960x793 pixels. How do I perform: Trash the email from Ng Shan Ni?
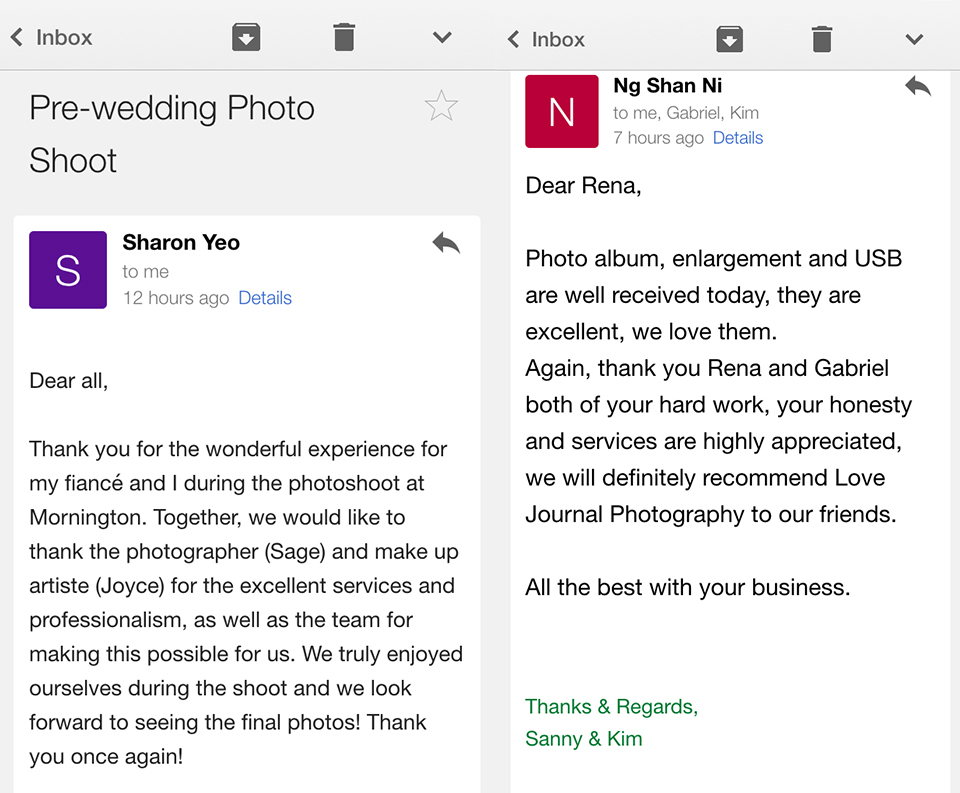tap(822, 40)
